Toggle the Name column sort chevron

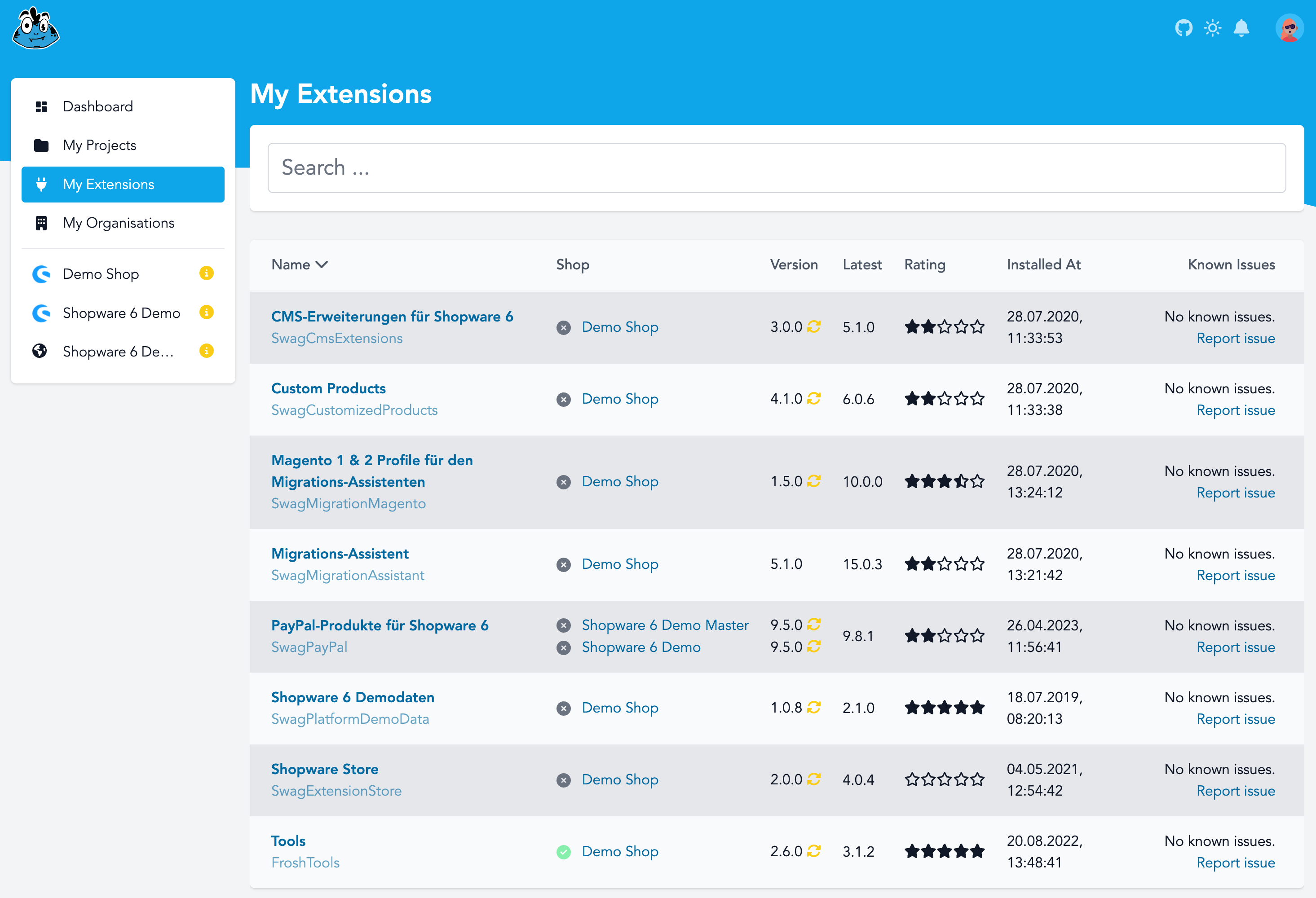point(322,264)
